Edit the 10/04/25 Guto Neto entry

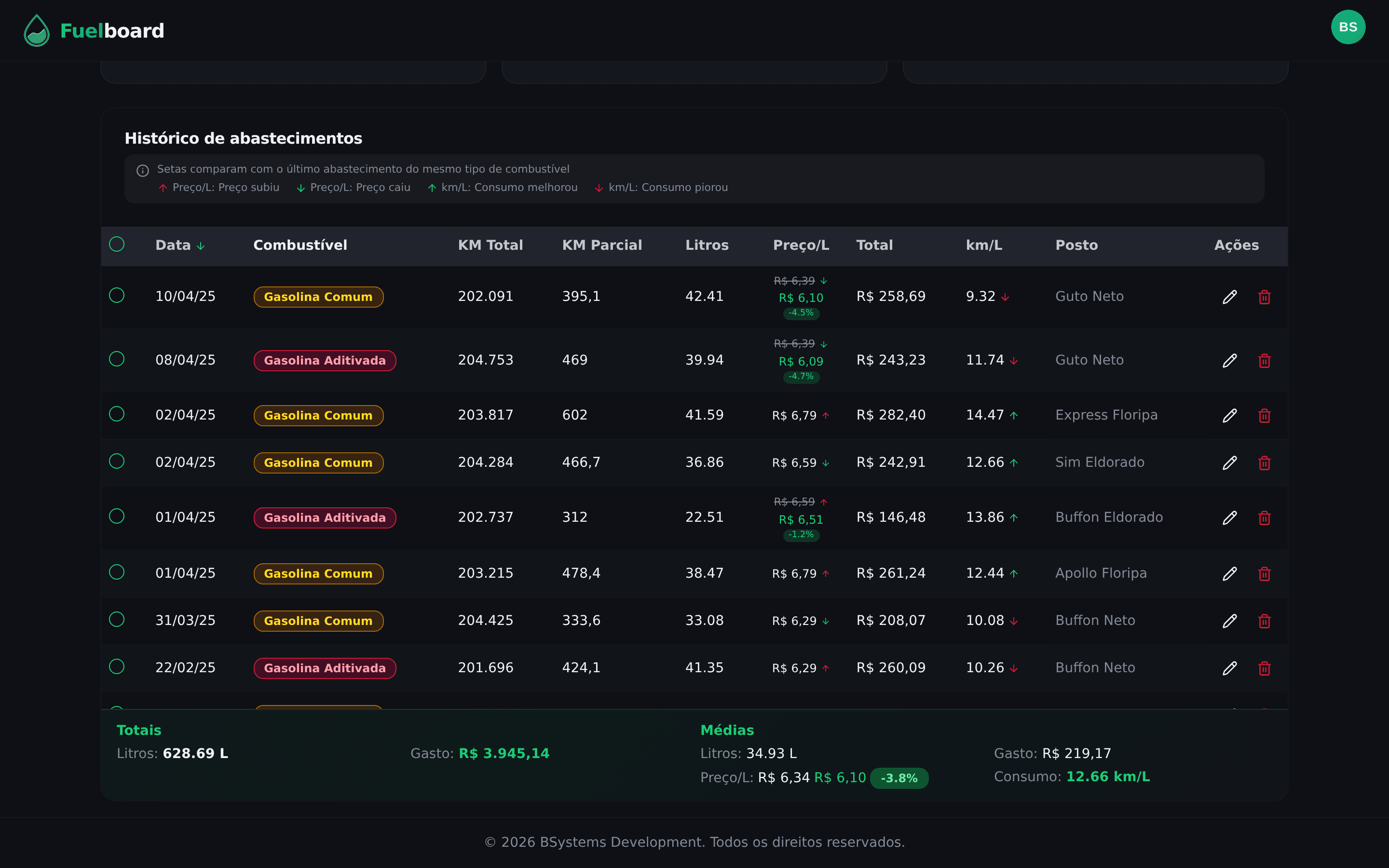click(x=1229, y=297)
